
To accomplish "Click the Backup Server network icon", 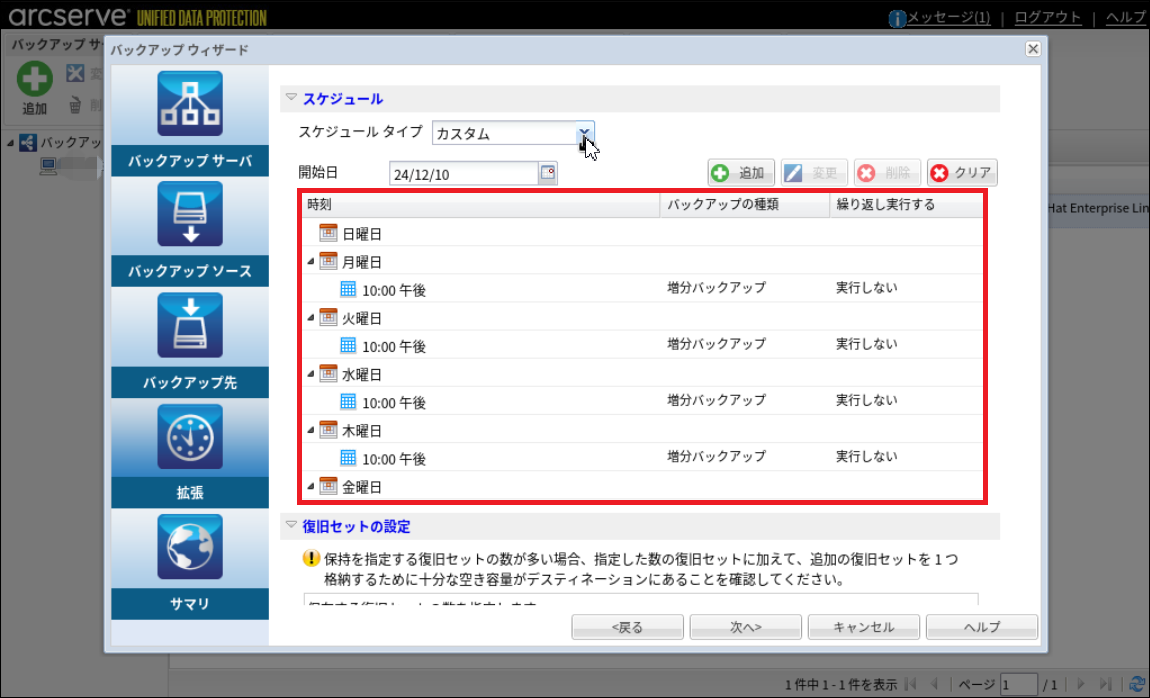I will (189, 104).
